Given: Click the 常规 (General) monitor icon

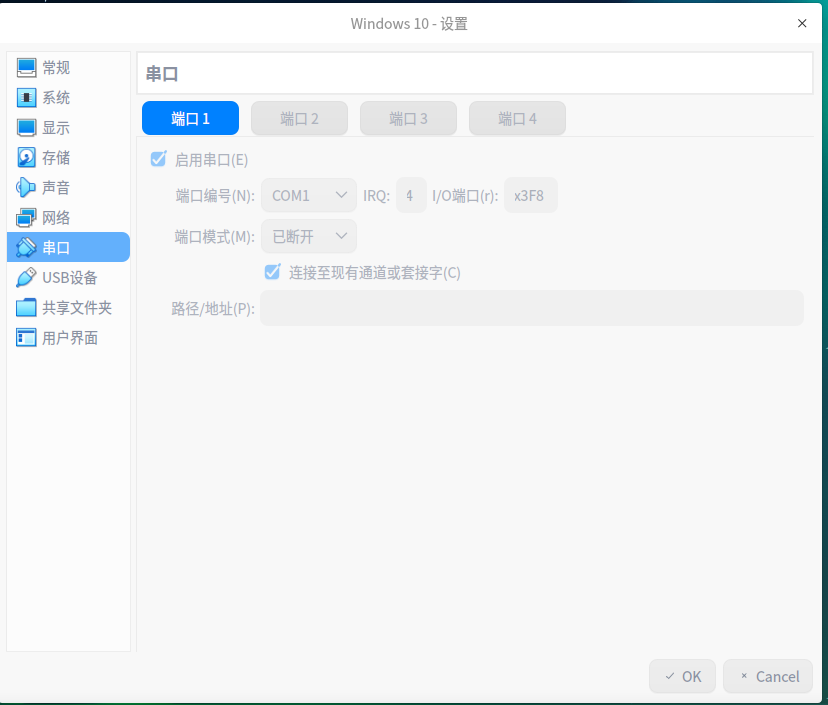Looking at the screenshot, I should (26, 68).
